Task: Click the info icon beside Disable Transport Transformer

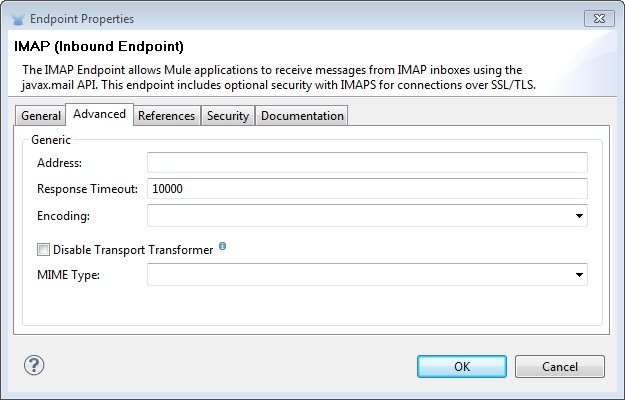Action: [x=222, y=246]
